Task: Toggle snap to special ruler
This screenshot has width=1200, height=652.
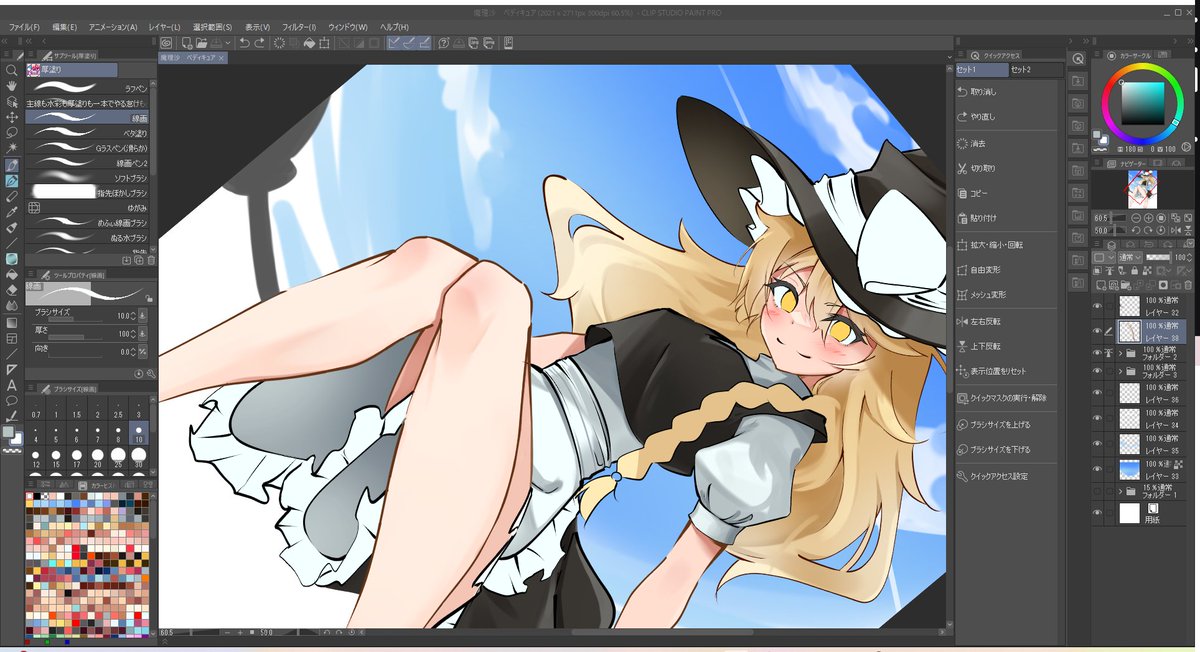Action: point(410,43)
